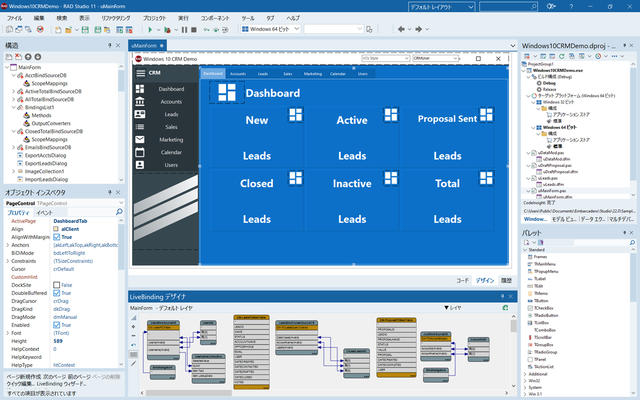Click the green Run play icon
Viewport: 640px width, 400px height.
tap(150, 29)
